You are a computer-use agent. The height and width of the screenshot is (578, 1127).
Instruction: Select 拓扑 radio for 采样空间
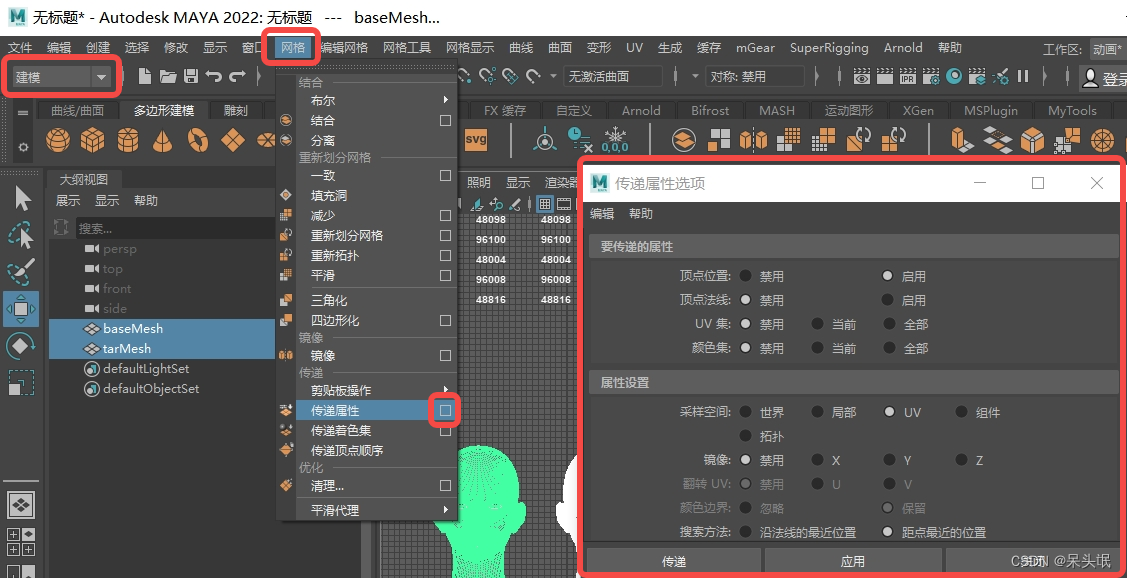pyautogui.click(x=745, y=436)
